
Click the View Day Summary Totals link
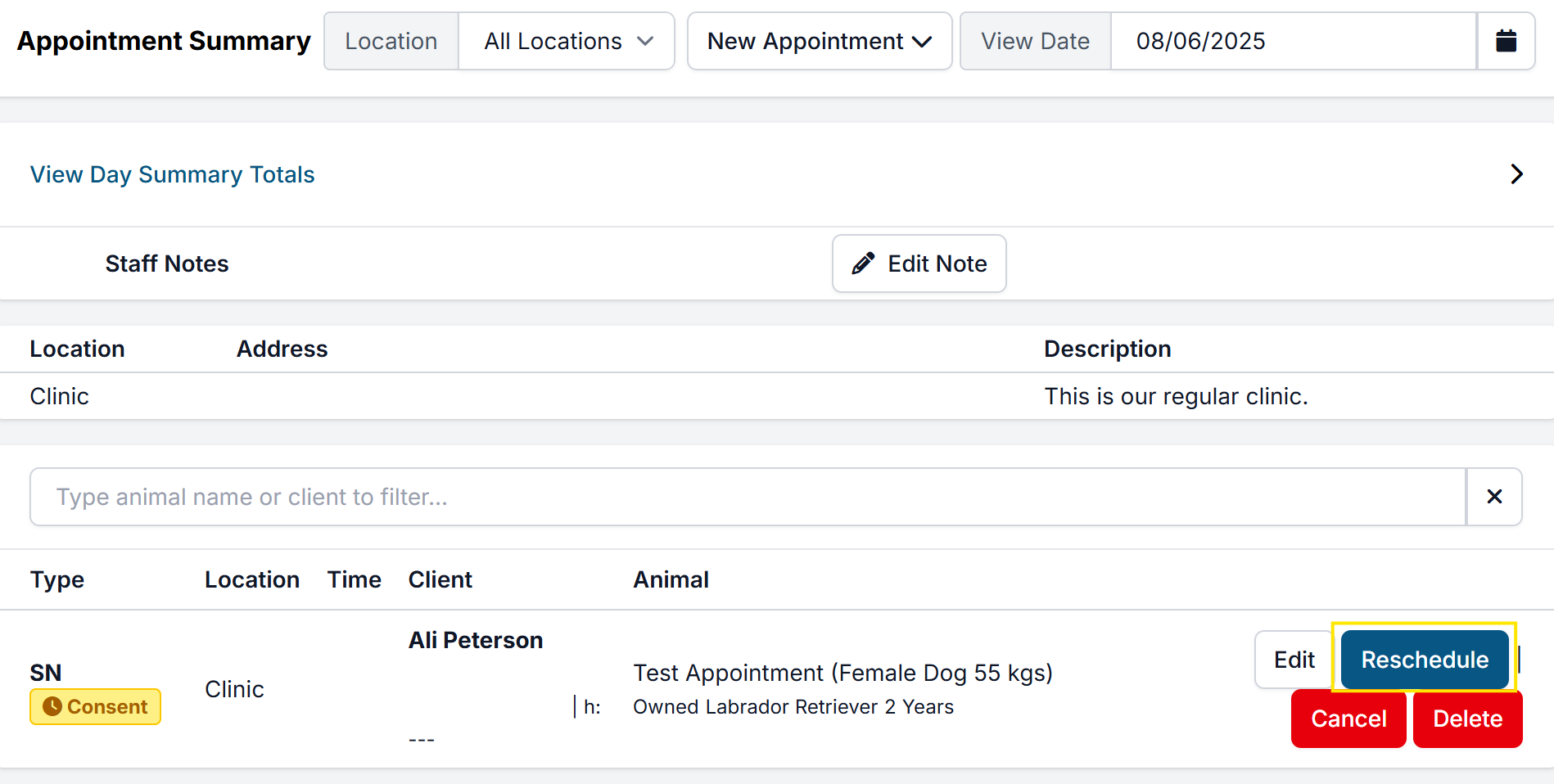[x=172, y=174]
